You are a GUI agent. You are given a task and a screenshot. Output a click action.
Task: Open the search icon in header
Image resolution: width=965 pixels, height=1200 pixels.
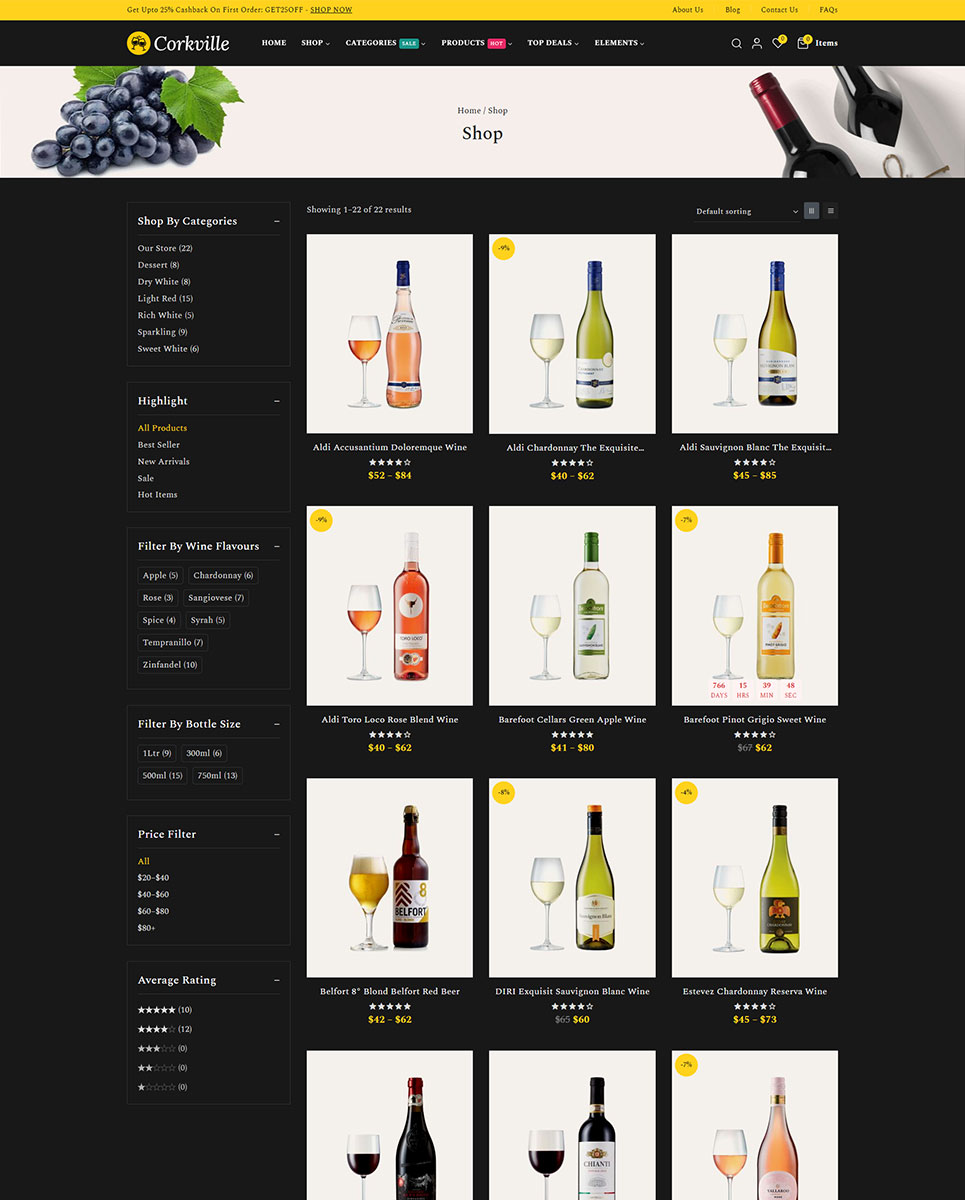pos(736,43)
